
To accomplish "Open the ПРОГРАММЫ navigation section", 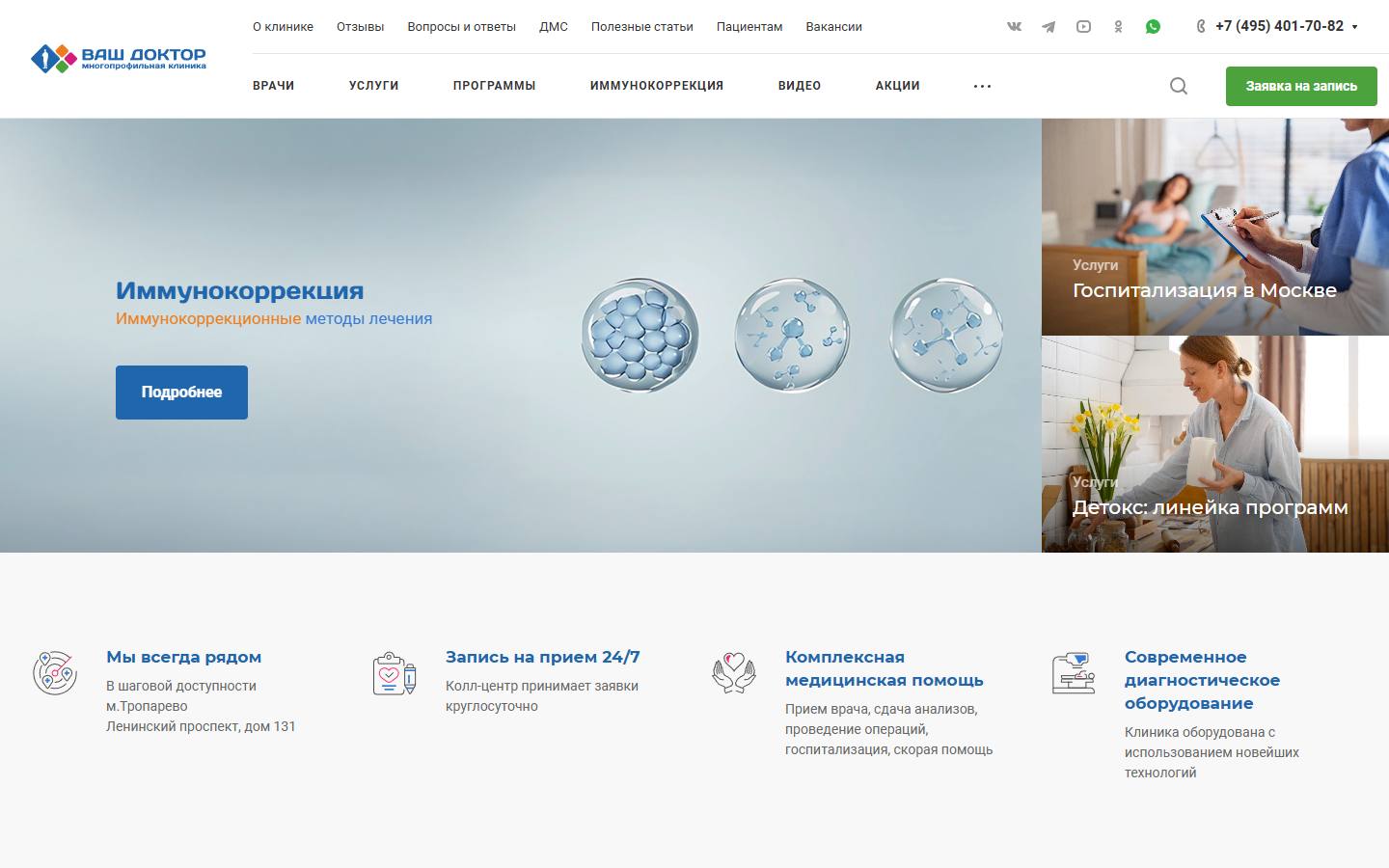I will tap(495, 86).
